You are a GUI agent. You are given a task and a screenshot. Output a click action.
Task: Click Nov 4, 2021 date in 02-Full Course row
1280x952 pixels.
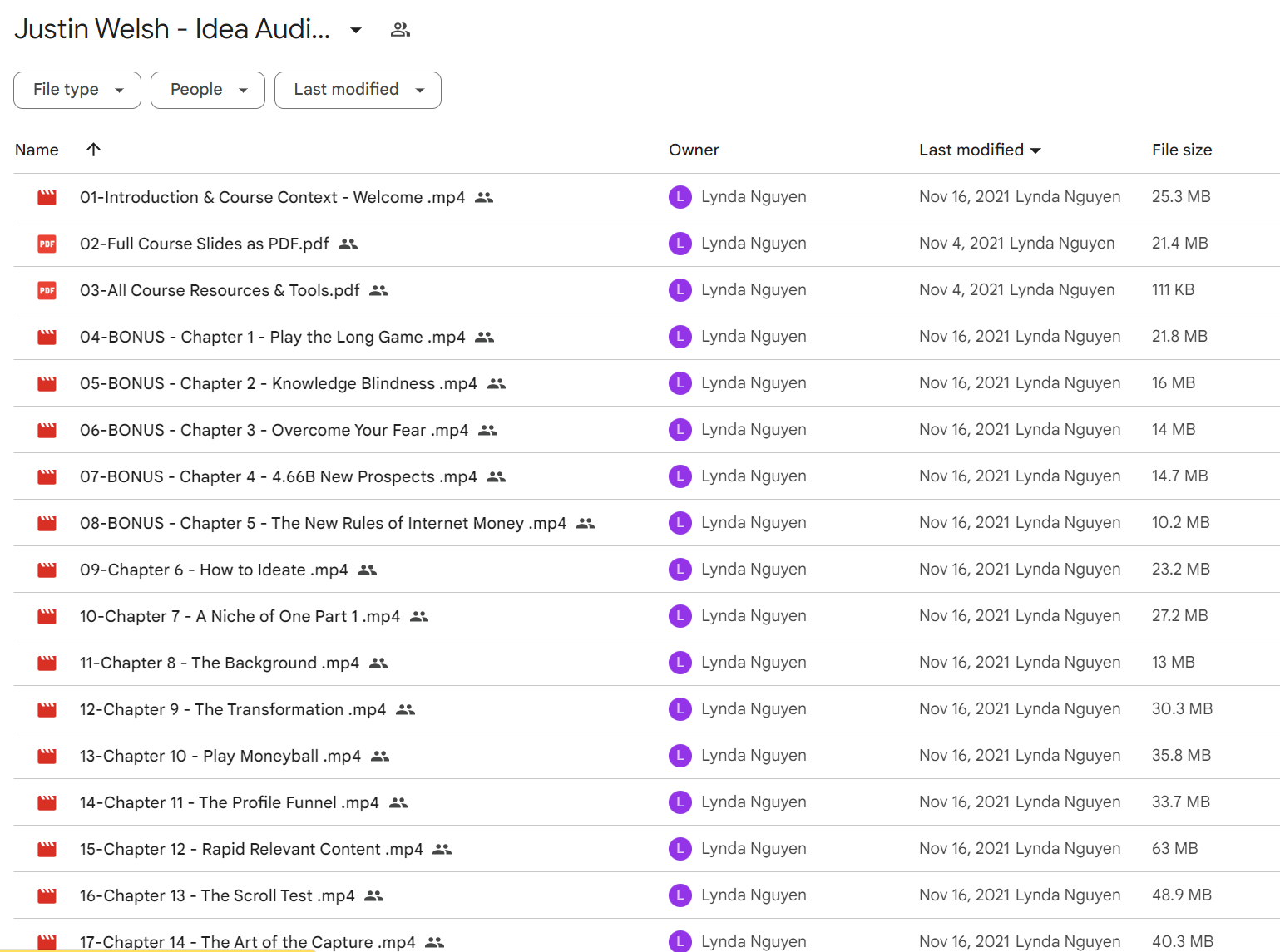961,244
